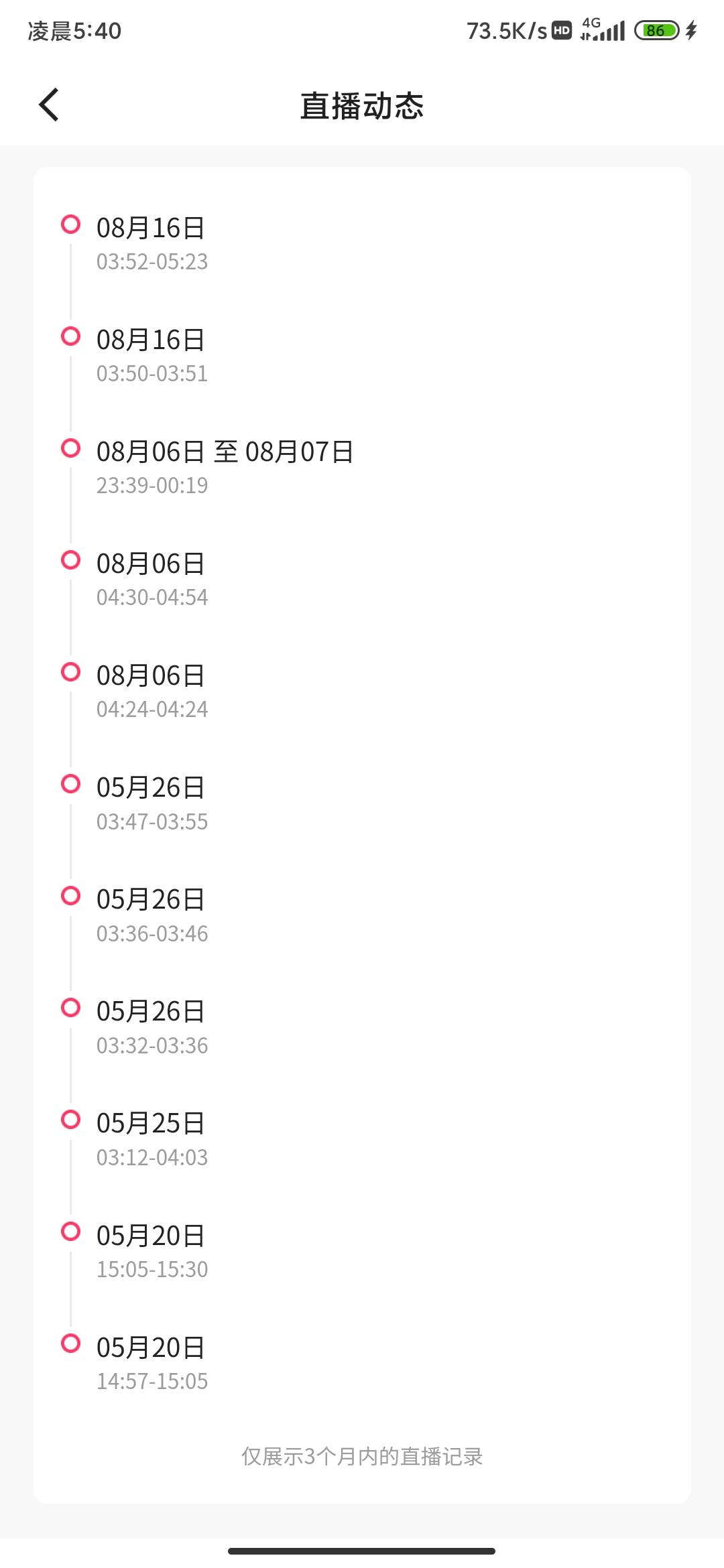Image resolution: width=724 pixels, height=1568 pixels.
Task: Open the 08月06日 至 08月07日 record
Action: 225,468
